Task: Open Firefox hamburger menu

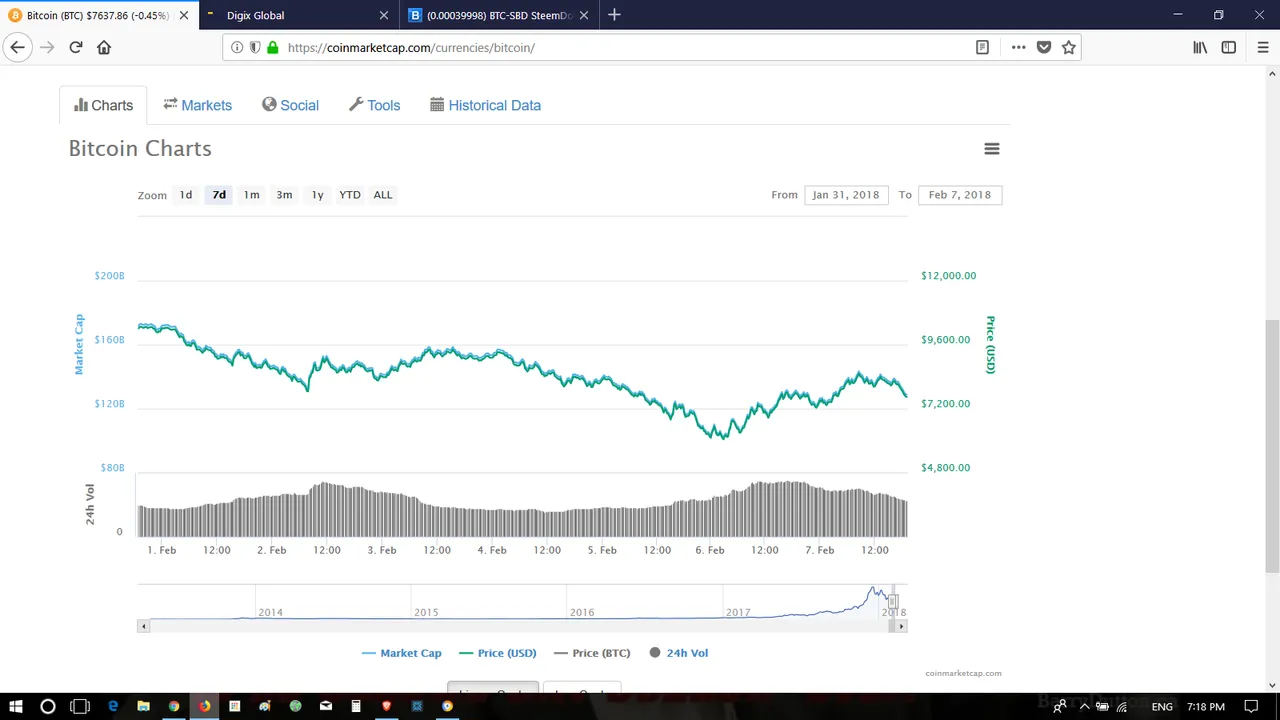Action: 1262,47
